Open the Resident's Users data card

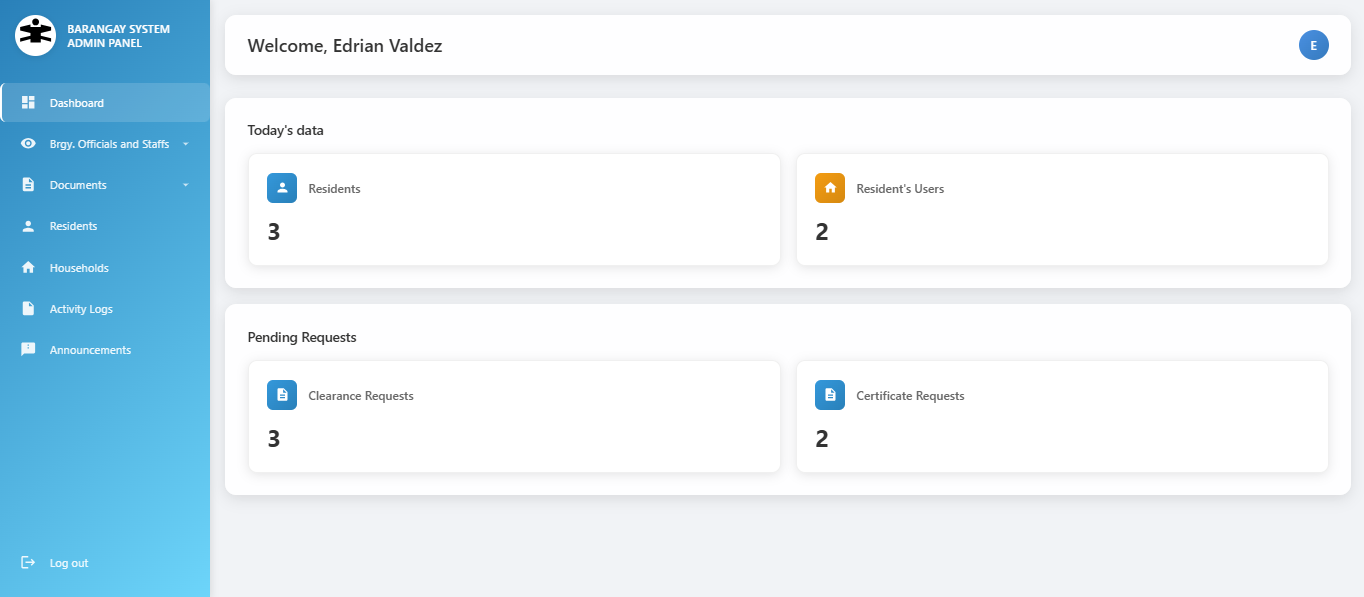click(x=1062, y=209)
